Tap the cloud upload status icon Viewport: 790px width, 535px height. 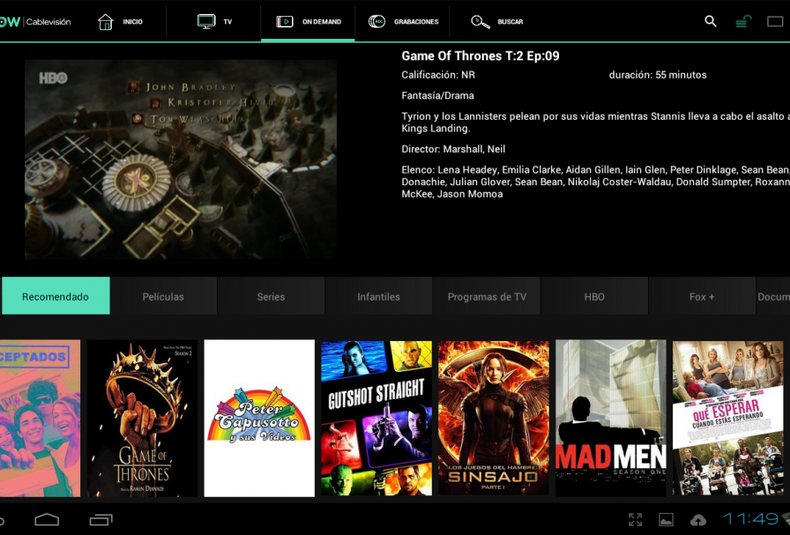tap(698, 520)
